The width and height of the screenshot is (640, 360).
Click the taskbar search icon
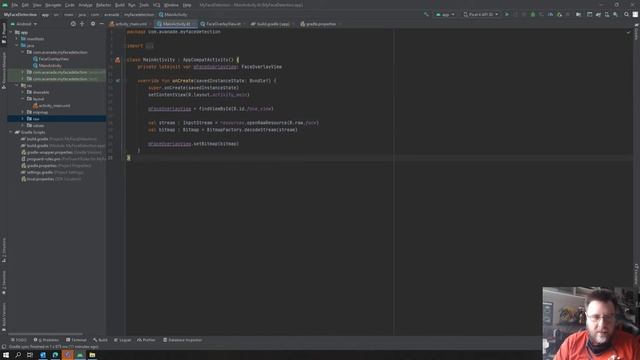coord(18,355)
